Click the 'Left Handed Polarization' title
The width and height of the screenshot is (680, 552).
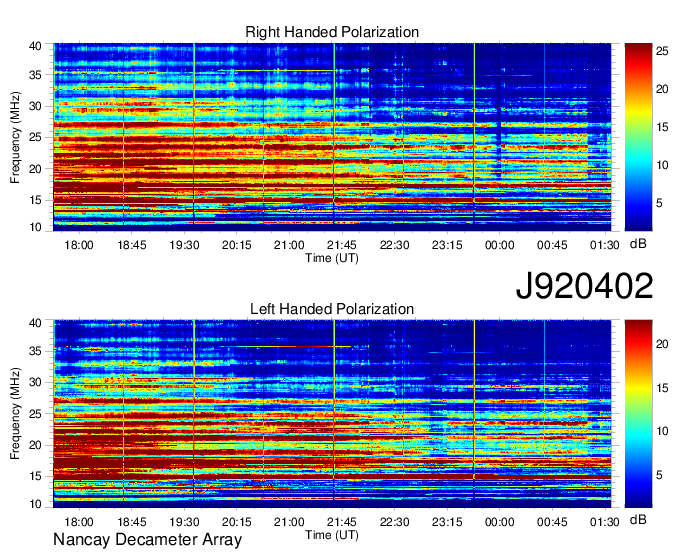[x=332, y=309]
